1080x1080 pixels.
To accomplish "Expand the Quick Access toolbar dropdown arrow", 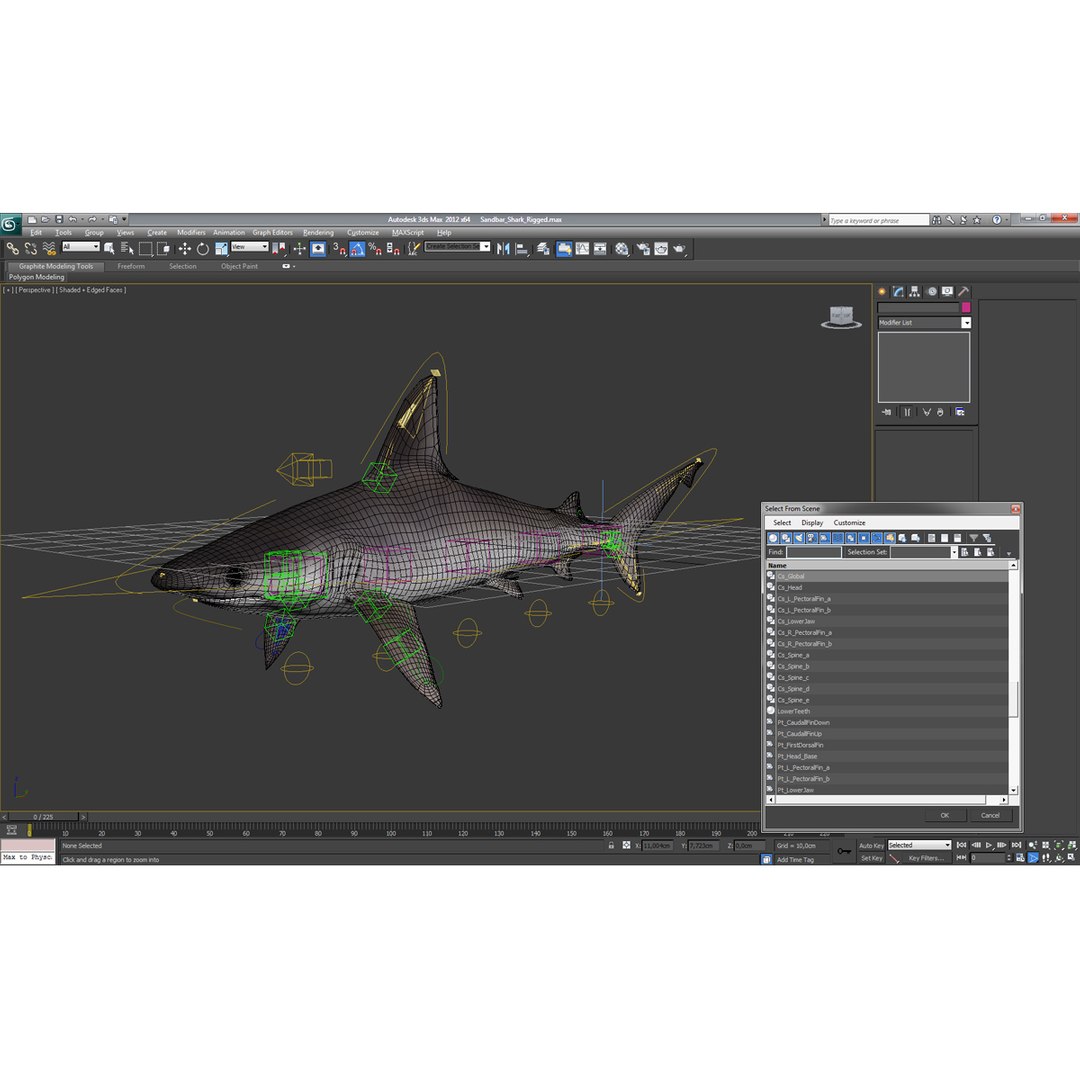I will pos(124,220).
